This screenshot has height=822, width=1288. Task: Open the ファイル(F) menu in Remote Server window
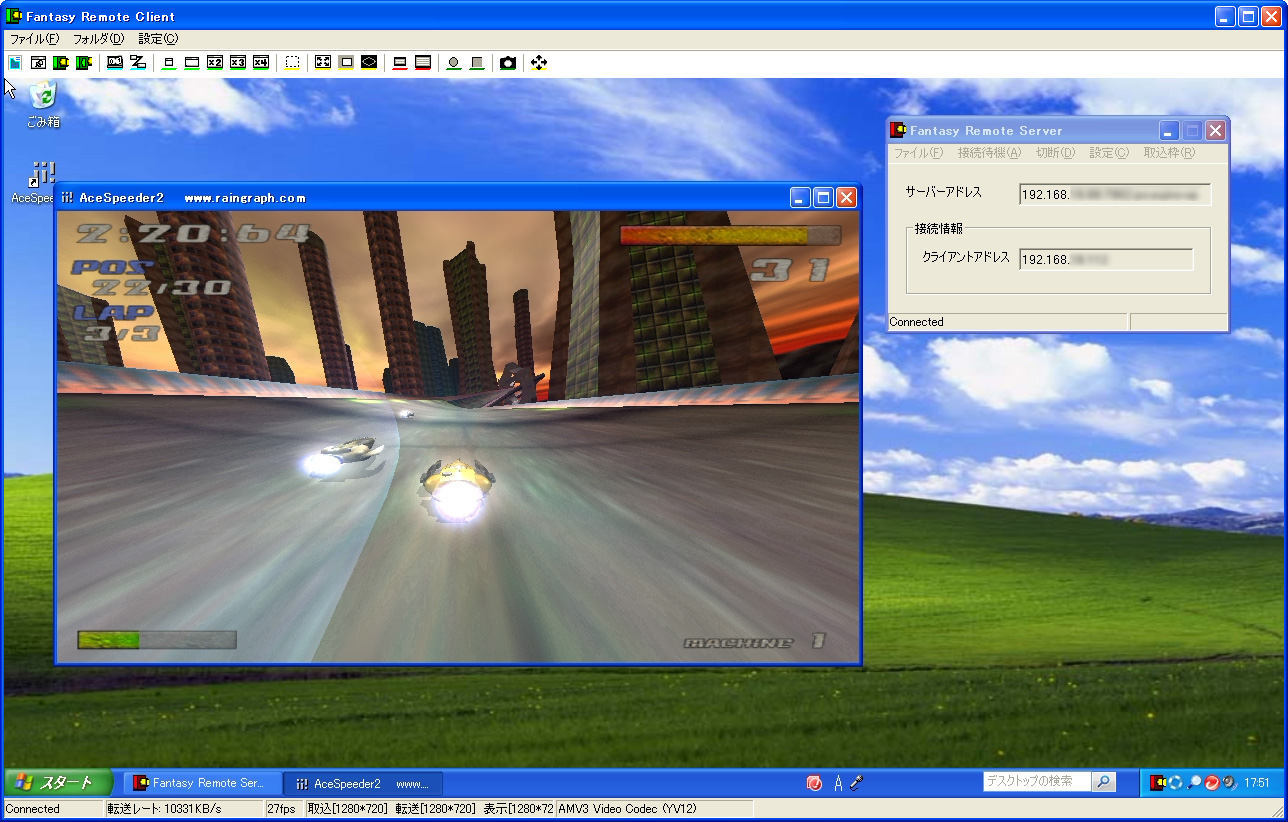(918, 153)
